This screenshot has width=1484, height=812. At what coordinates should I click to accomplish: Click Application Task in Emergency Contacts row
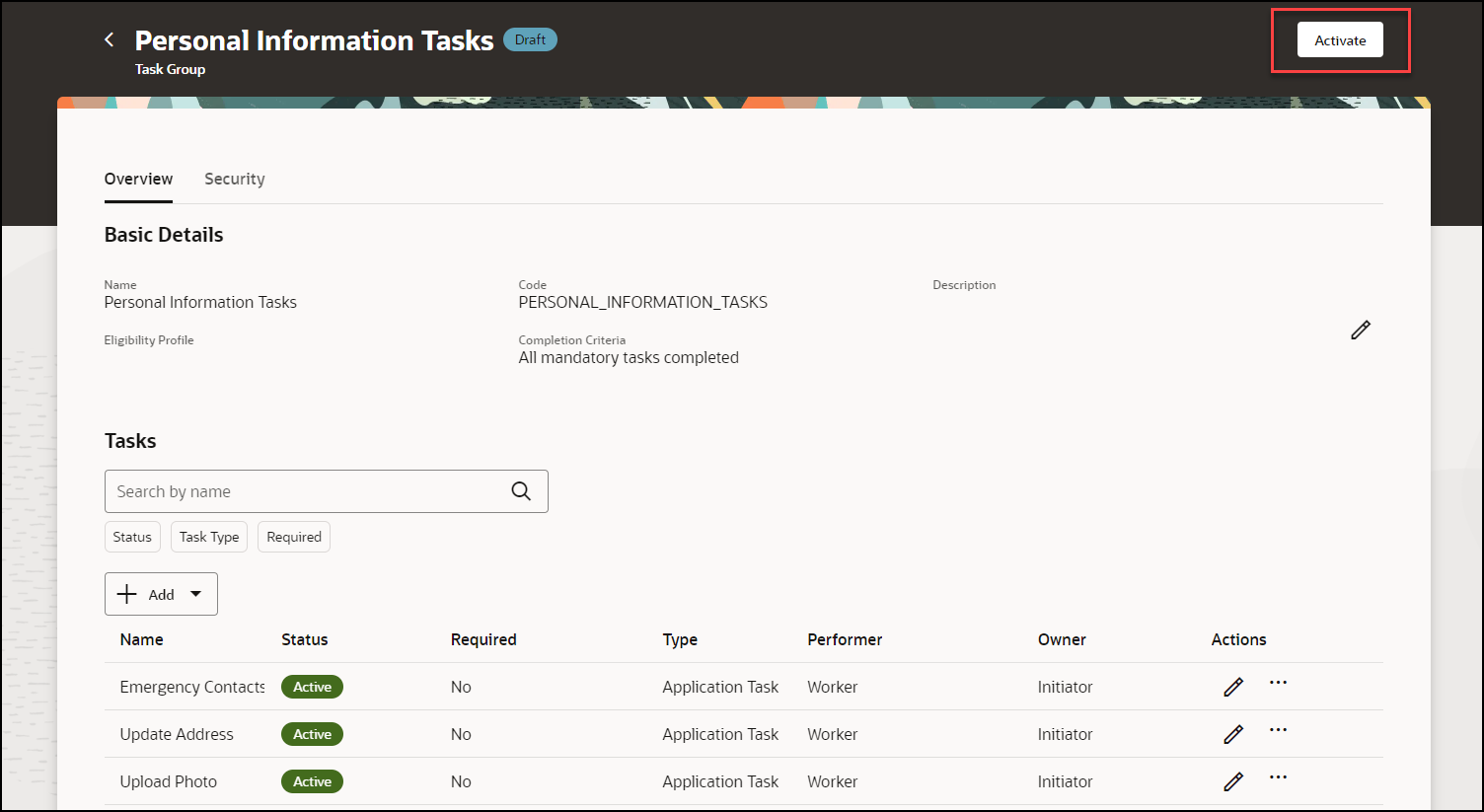coord(720,687)
